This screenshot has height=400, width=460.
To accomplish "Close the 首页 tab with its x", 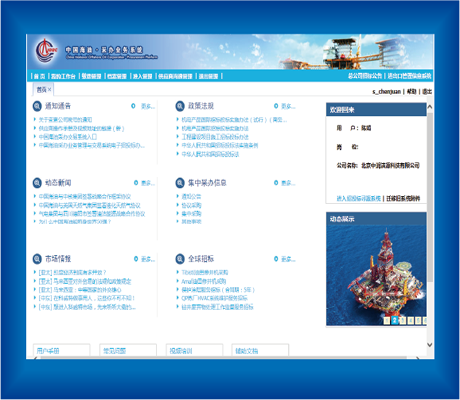I will (49, 89).
